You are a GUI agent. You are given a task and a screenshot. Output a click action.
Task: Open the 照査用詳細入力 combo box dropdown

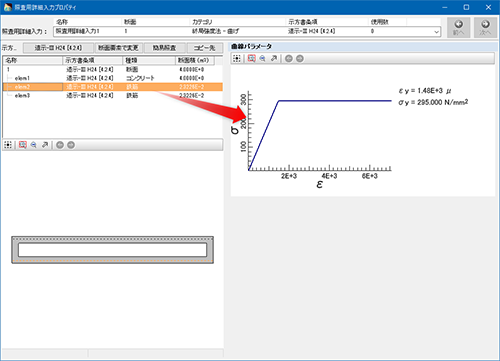[x=436, y=32]
